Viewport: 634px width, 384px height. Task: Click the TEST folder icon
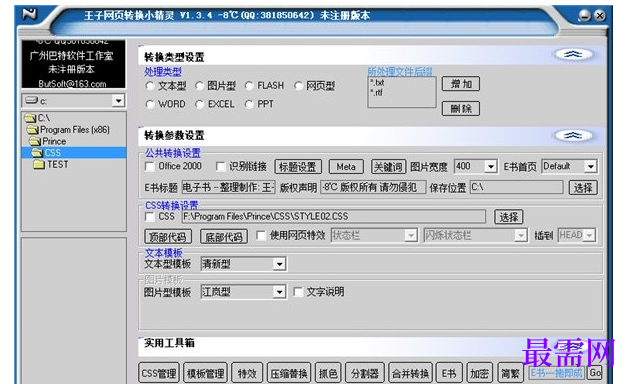point(39,165)
